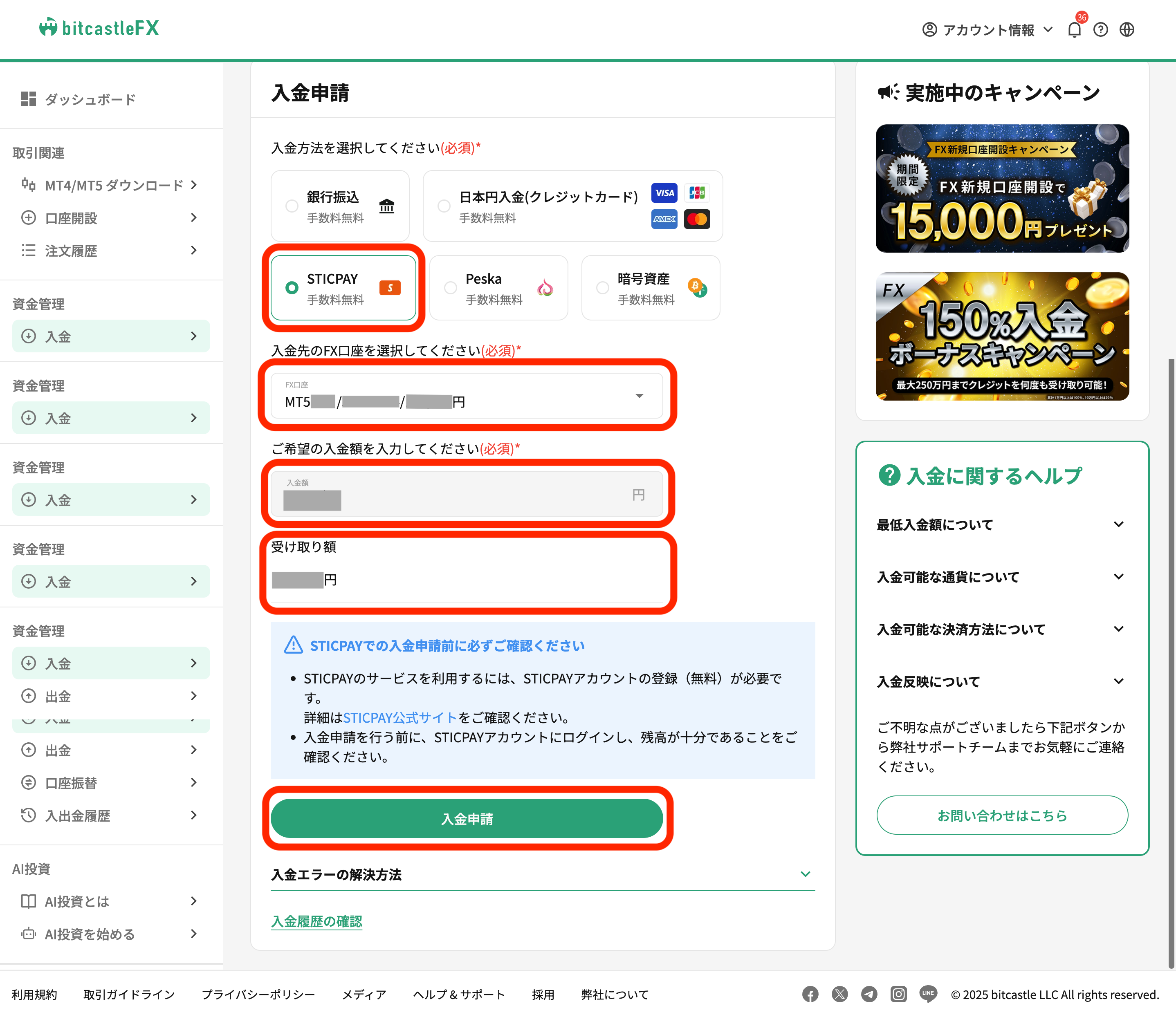Click the order history list icon
Viewport: 1176px width, 1017px height.
coord(28,250)
